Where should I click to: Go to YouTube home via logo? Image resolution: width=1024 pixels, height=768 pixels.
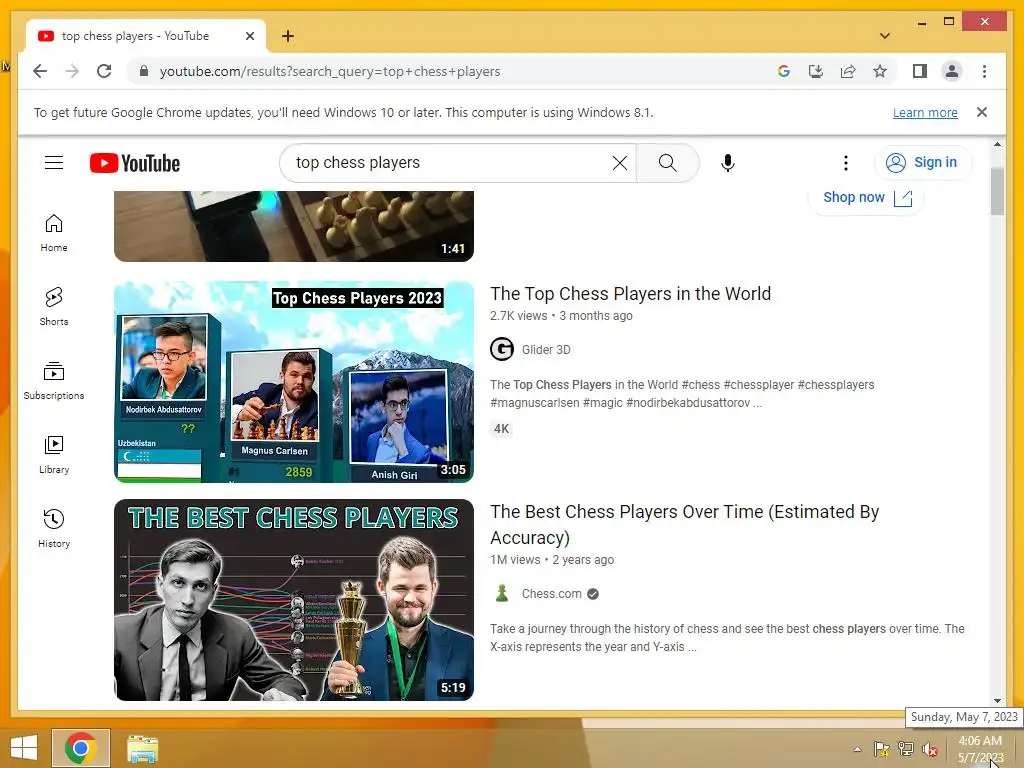(135, 163)
